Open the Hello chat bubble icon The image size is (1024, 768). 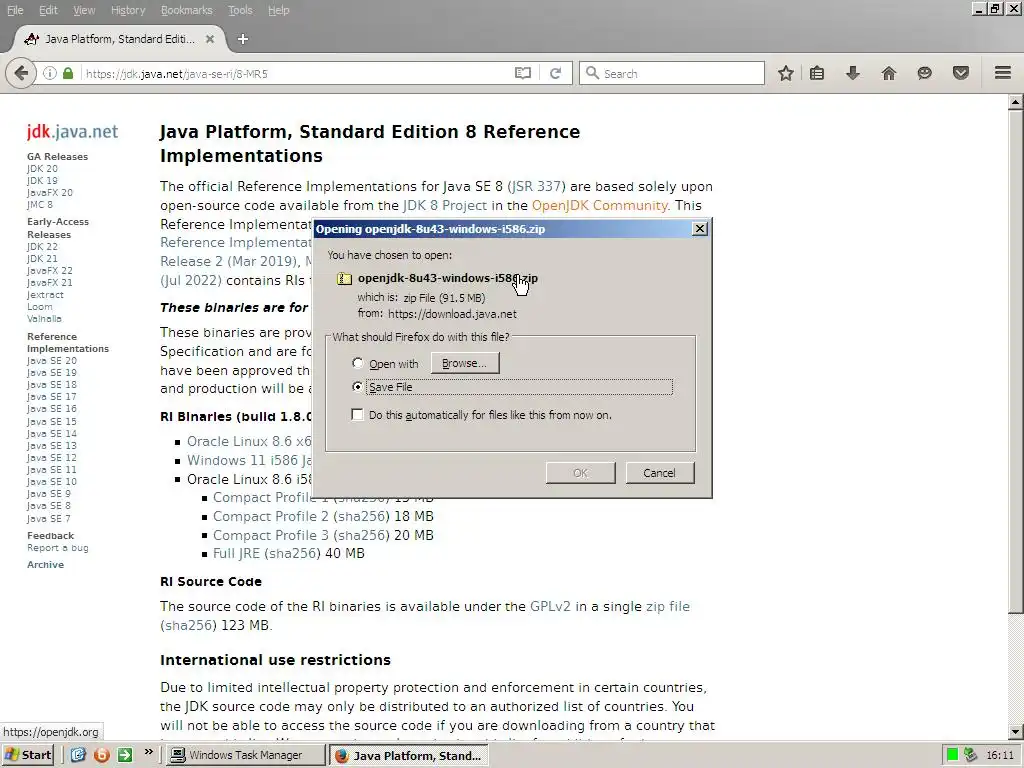pos(924,73)
